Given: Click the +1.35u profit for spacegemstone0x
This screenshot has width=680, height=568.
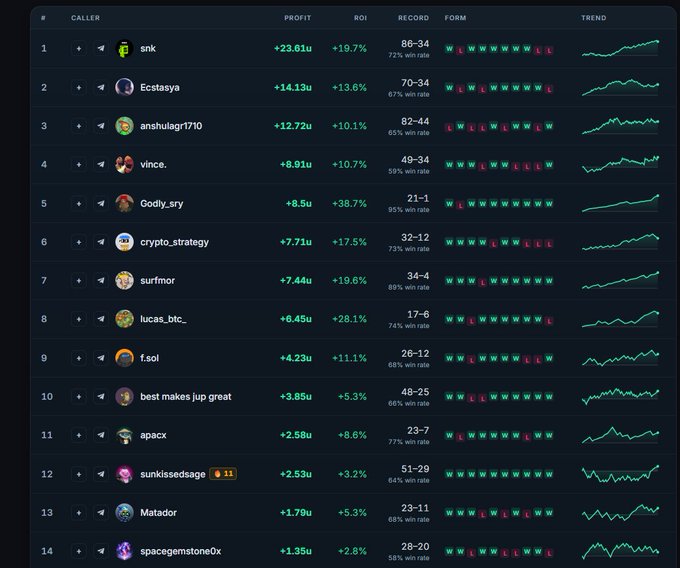Looking at the screenshot, I should click(x=296, y=552).
